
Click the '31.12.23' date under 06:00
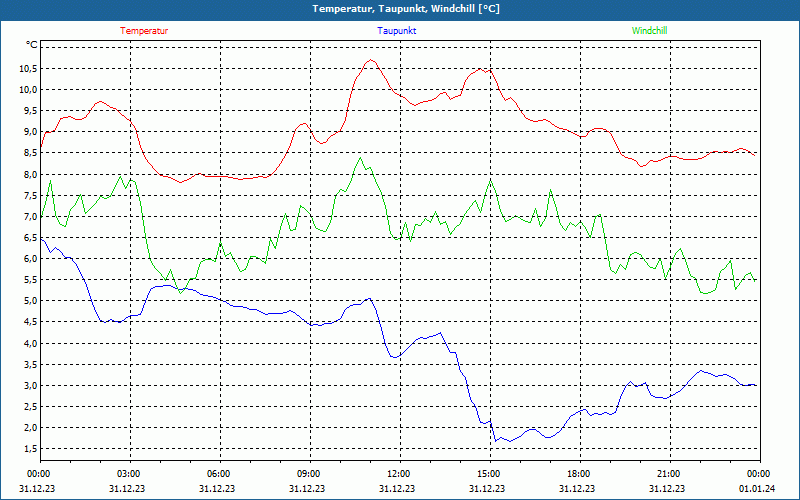(x=217, y=489)
